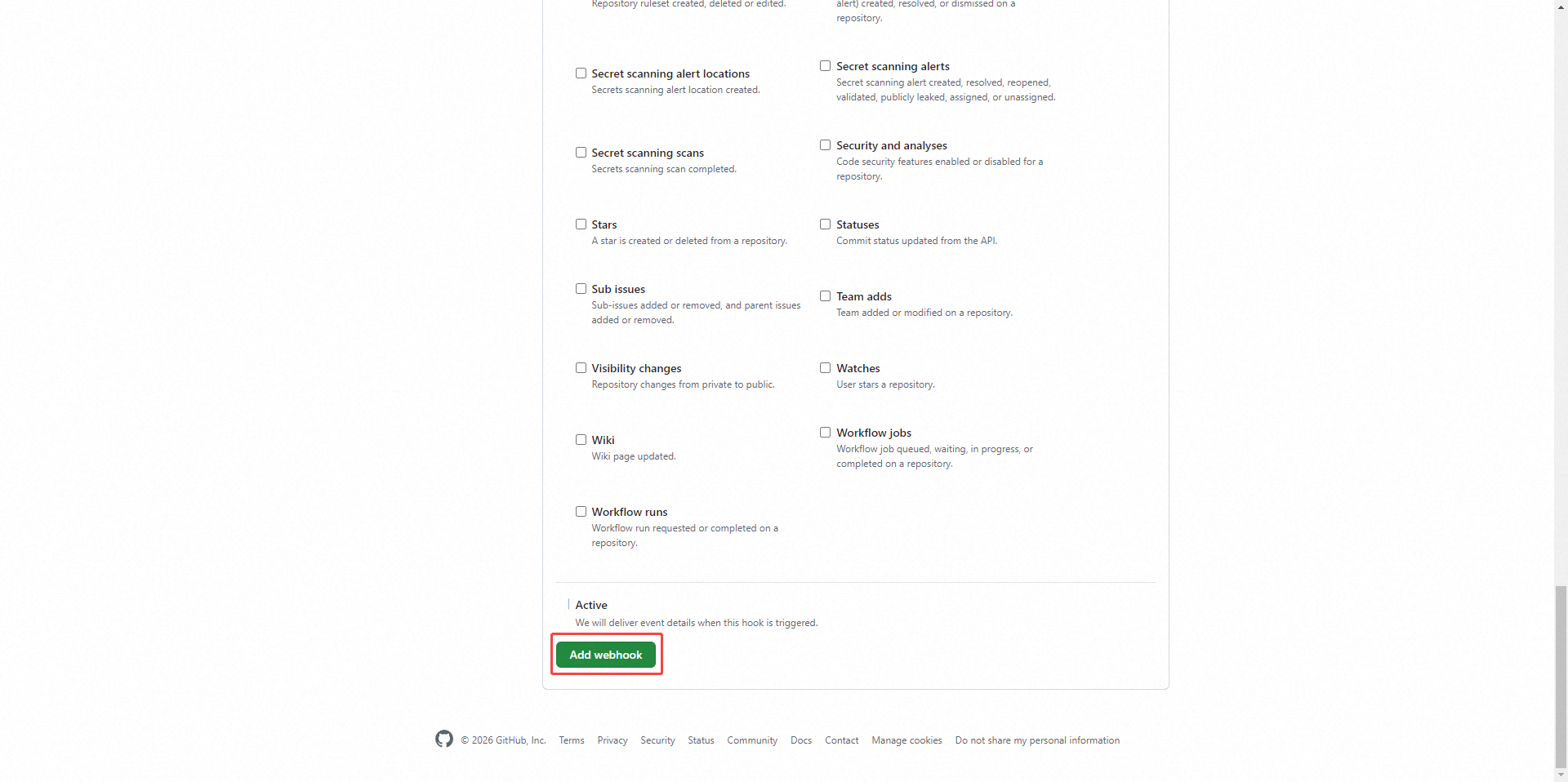Enable the Stars event checkbox
This screenshot has height=782, width=1568.
tap(581, 224)
